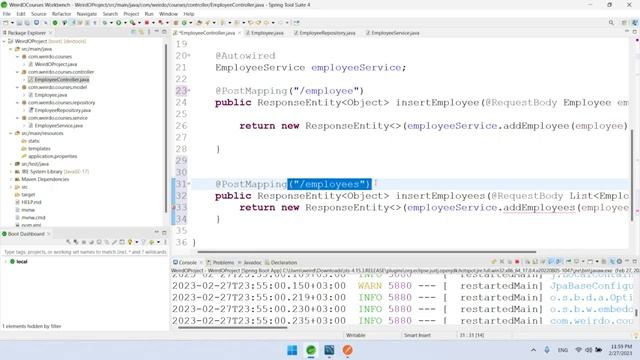Click the Windows Start button on taskbar
The height and width of the screenshot is (360, 640).
[x=292, y=350]
